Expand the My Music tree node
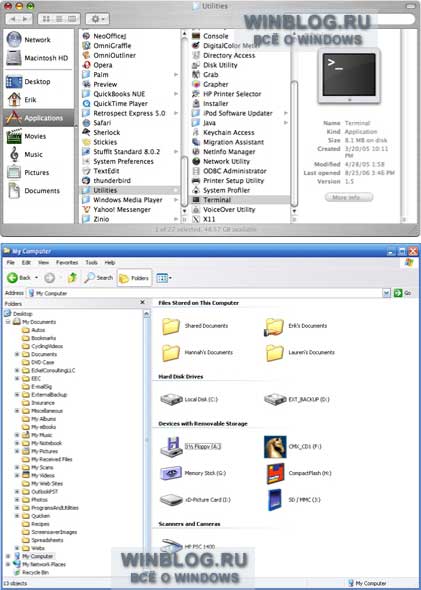Image resolution: width=421 pixels, height=590 pixels. click(x=17, y=435)
